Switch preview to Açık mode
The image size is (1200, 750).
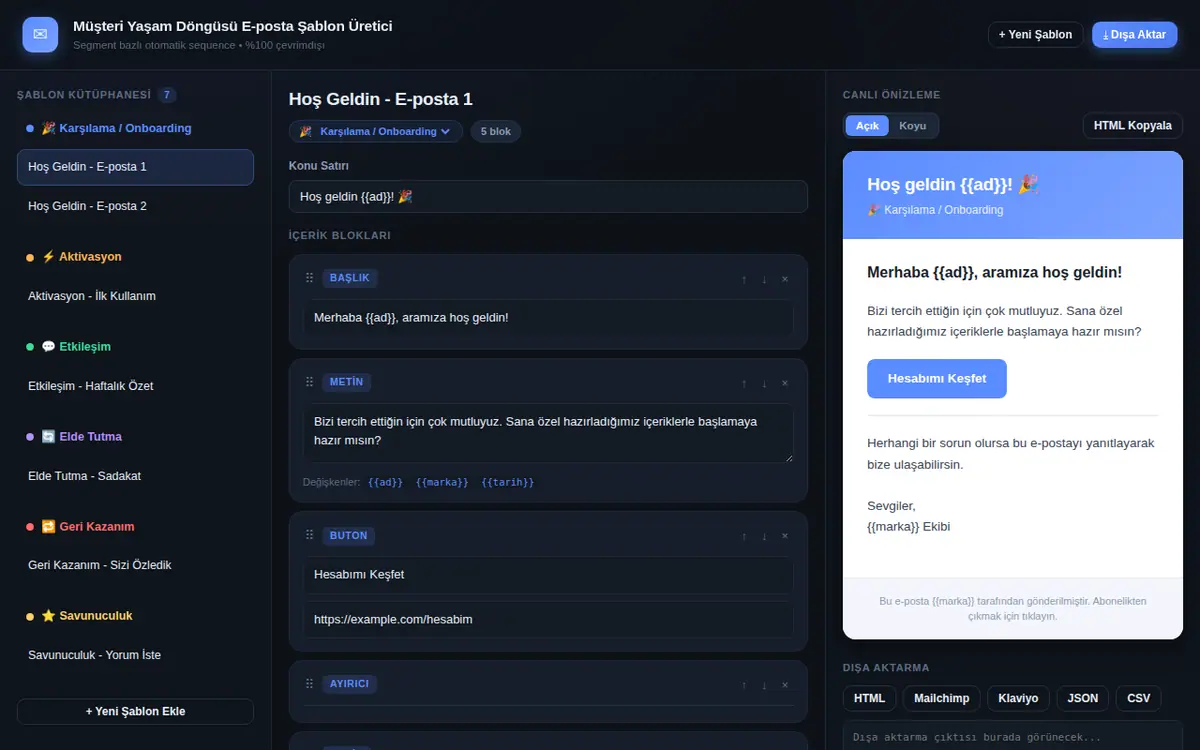(867, 126)
